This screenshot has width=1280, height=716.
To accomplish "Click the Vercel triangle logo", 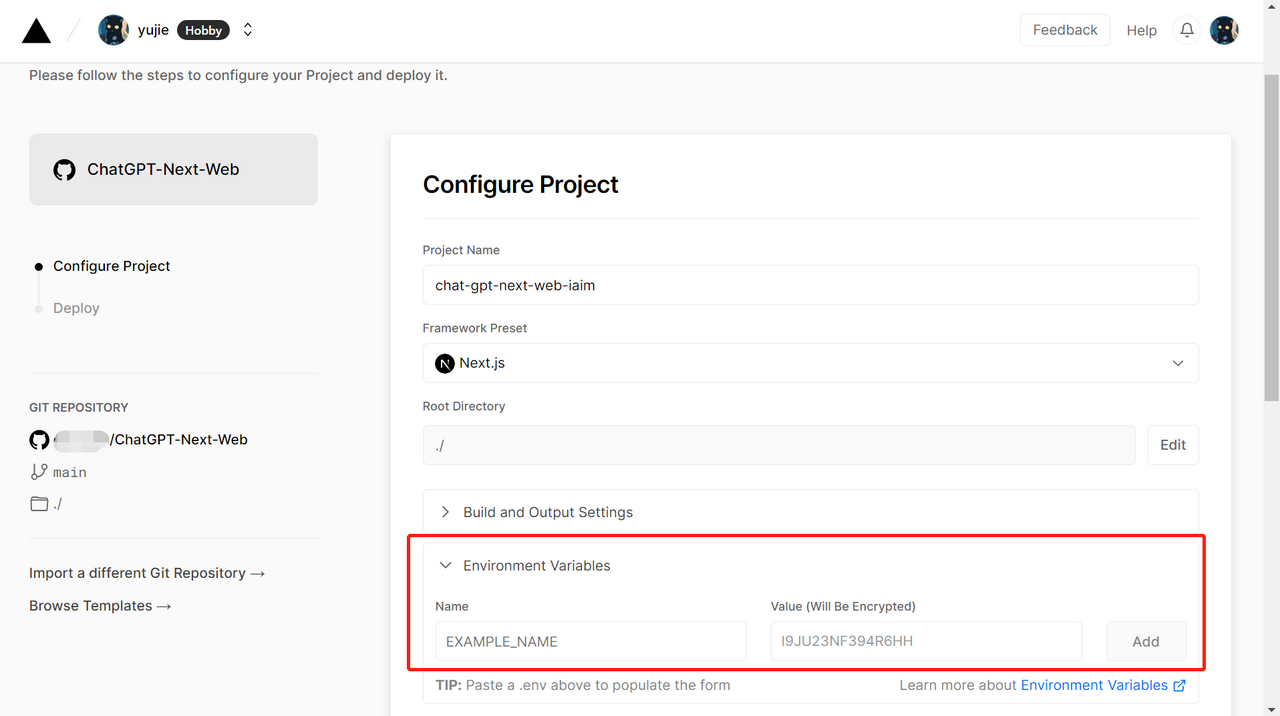I will tap(36, 31).
